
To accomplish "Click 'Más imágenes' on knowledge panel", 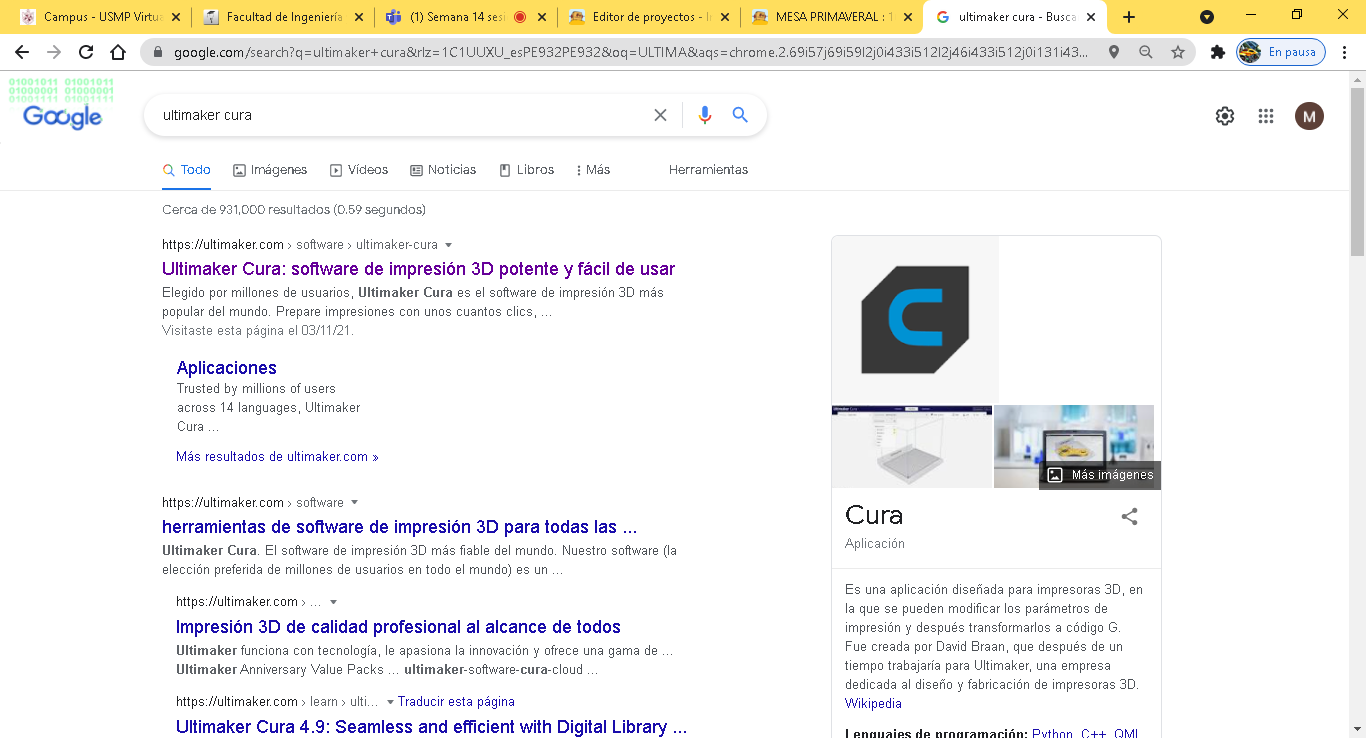I will point(1100,475).
